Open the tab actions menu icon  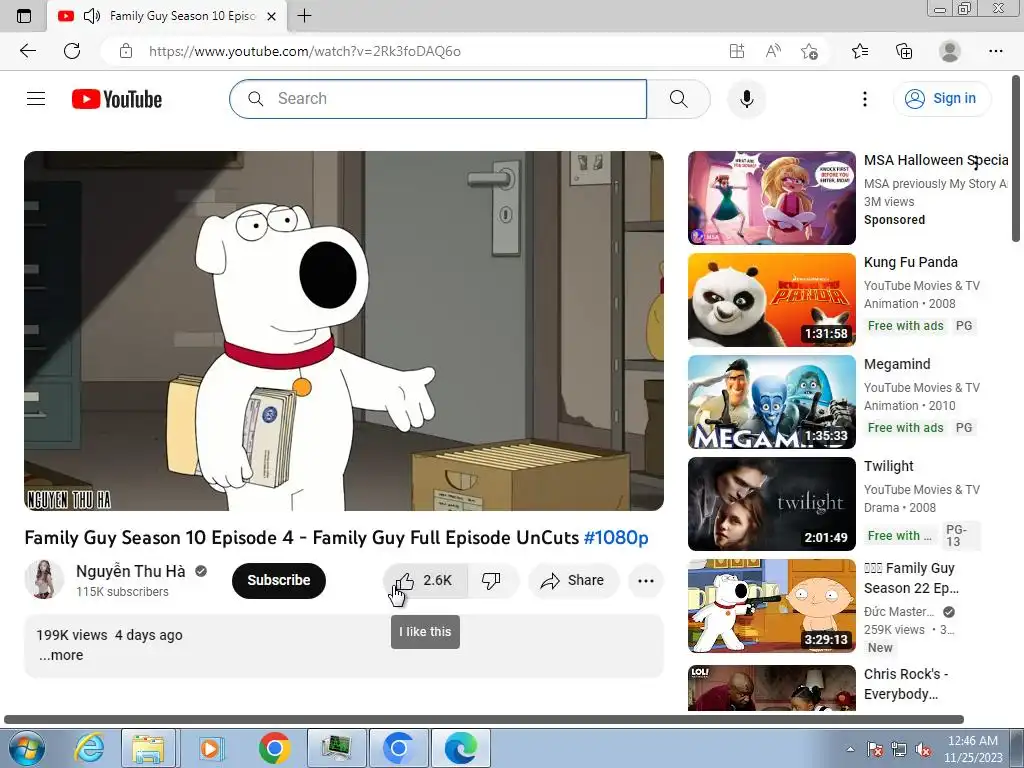point(24,16)
